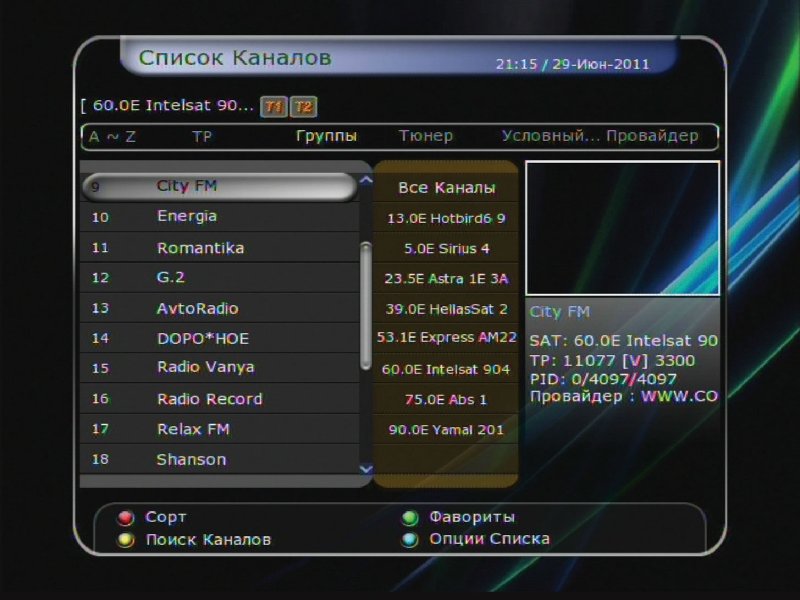This screenshot has width=800, height=600.
Task: Choose the 13.0E Hotbird6 9 group
Action: [x=446, y=218]
